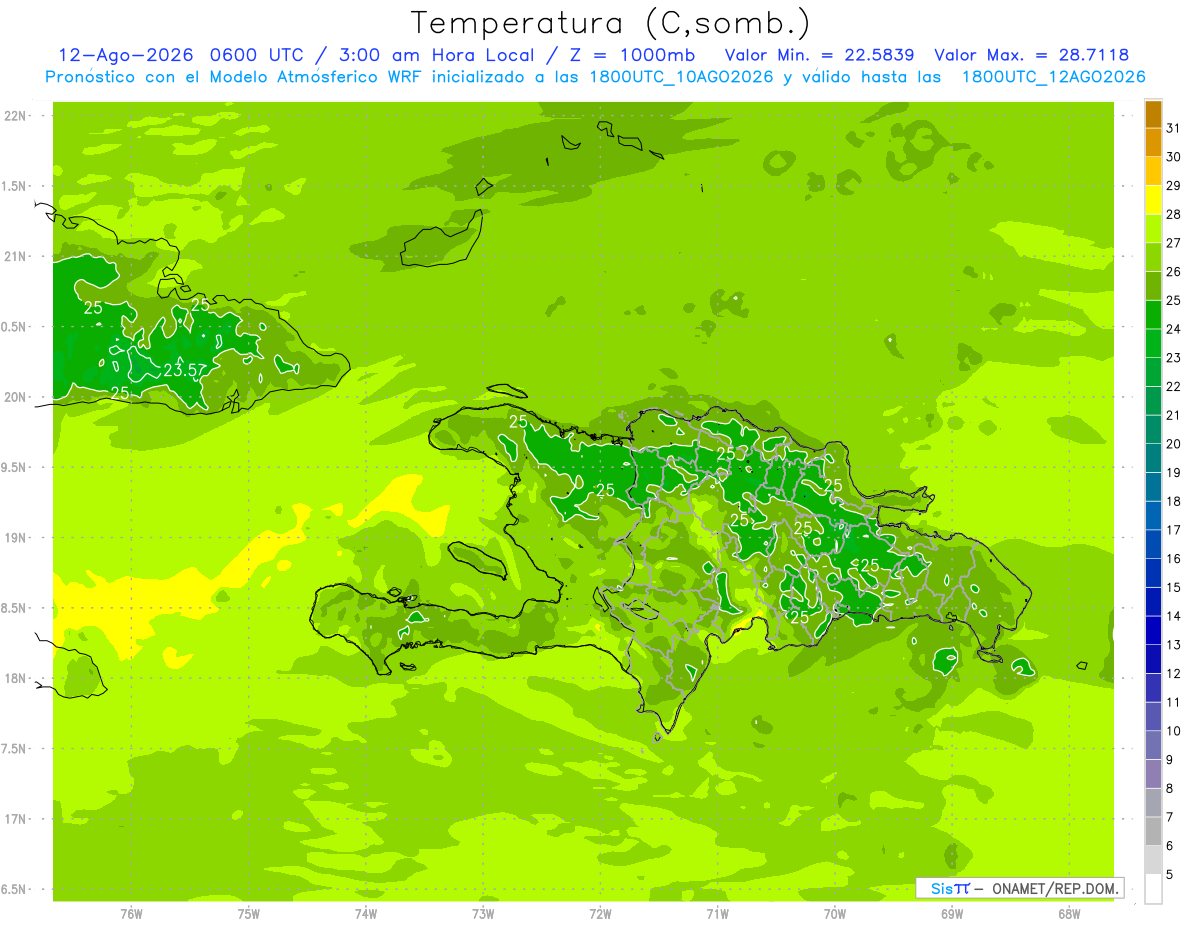Click the gray legend band between 6 and 7
The image size is (1200, 927).
tap(1153, 832)
